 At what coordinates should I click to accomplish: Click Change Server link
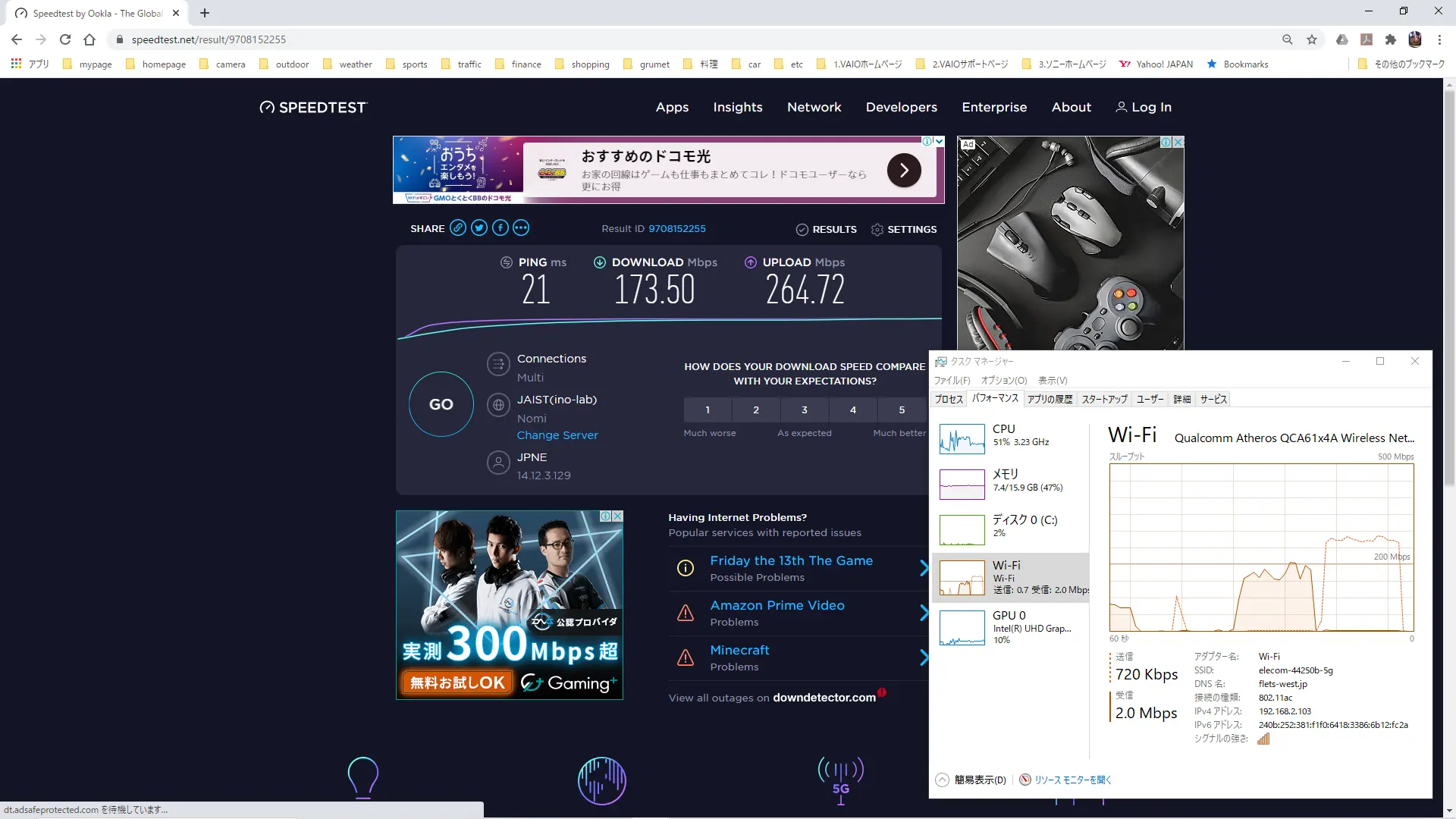pos(557,435)
